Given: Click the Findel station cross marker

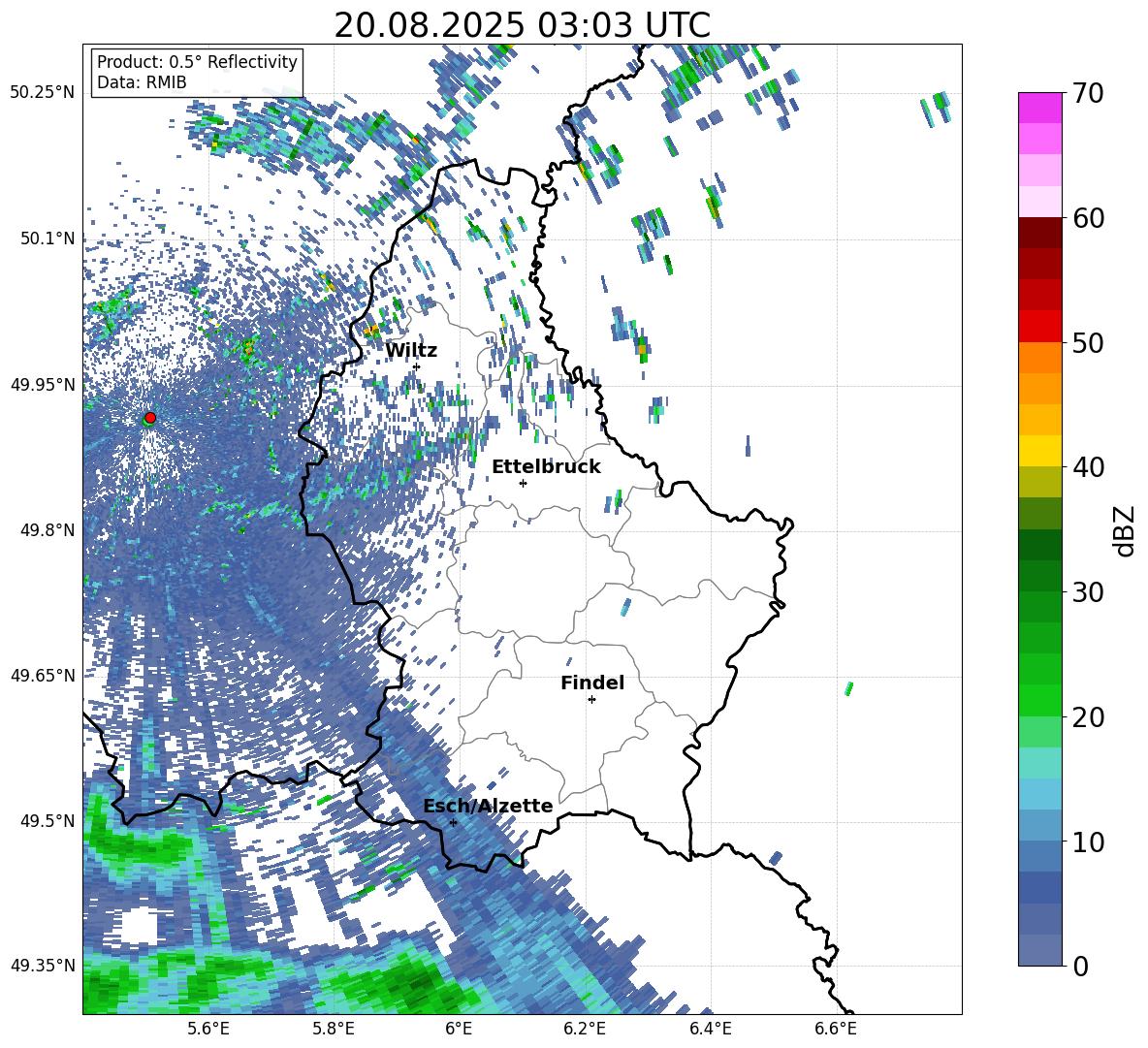Looking at the screenshot, I should [591, 700].
